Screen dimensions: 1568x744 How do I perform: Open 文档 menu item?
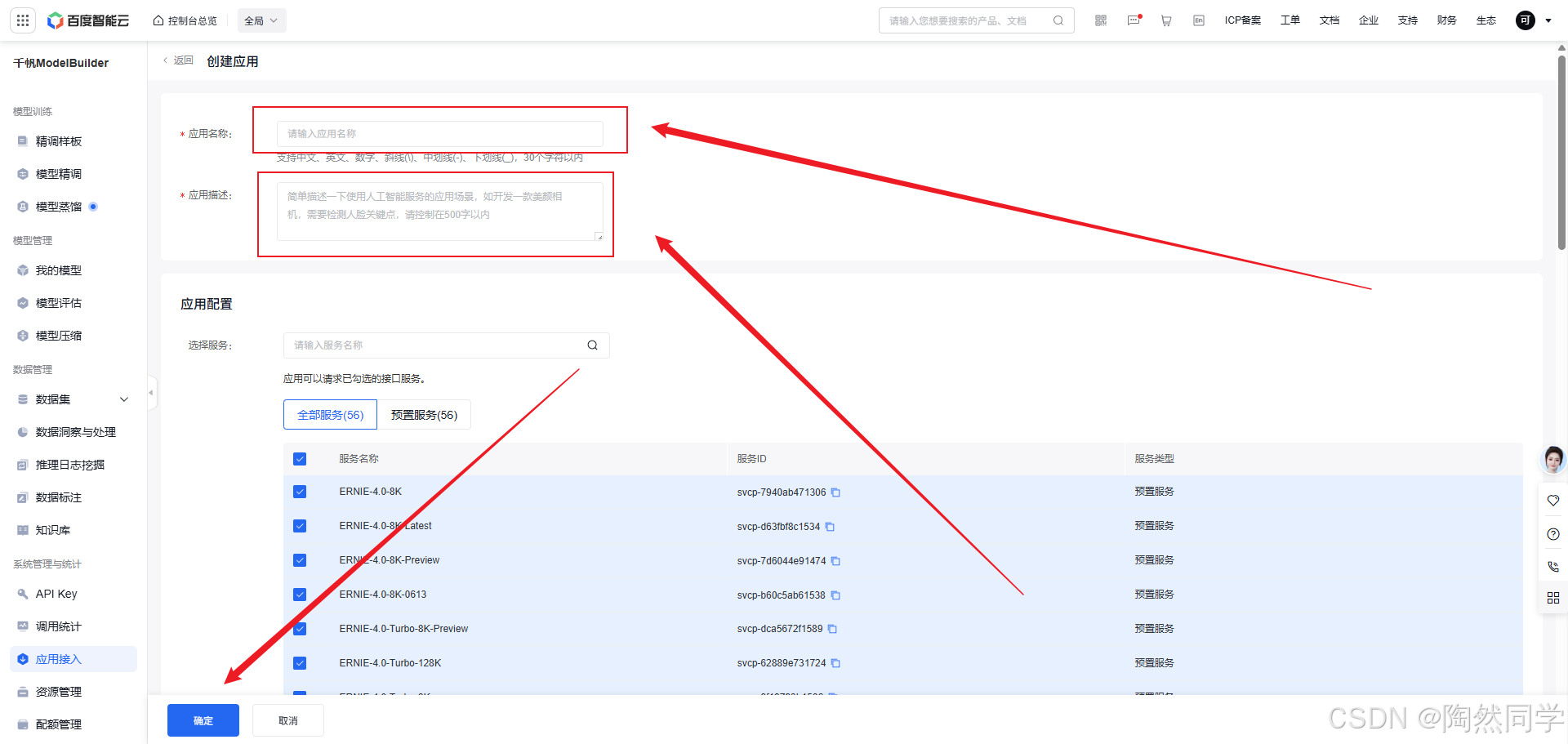1330,20
